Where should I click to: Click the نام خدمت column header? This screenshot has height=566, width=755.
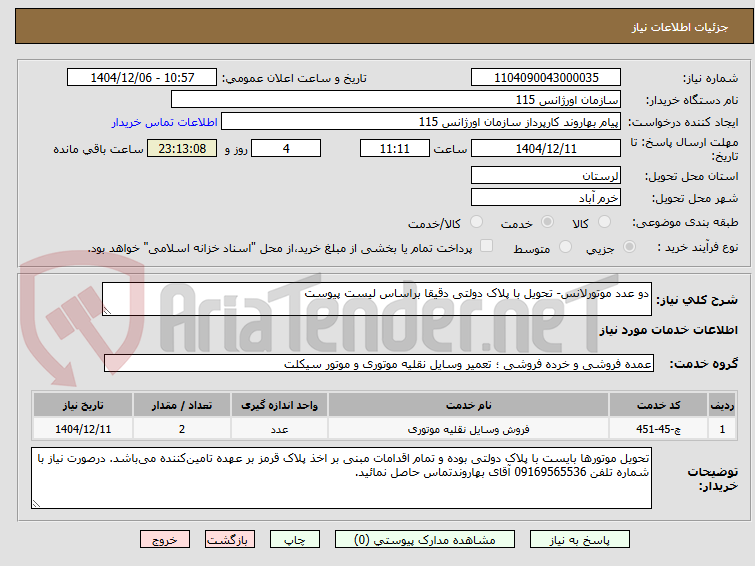pyautogui.click(x=469, y=405)
